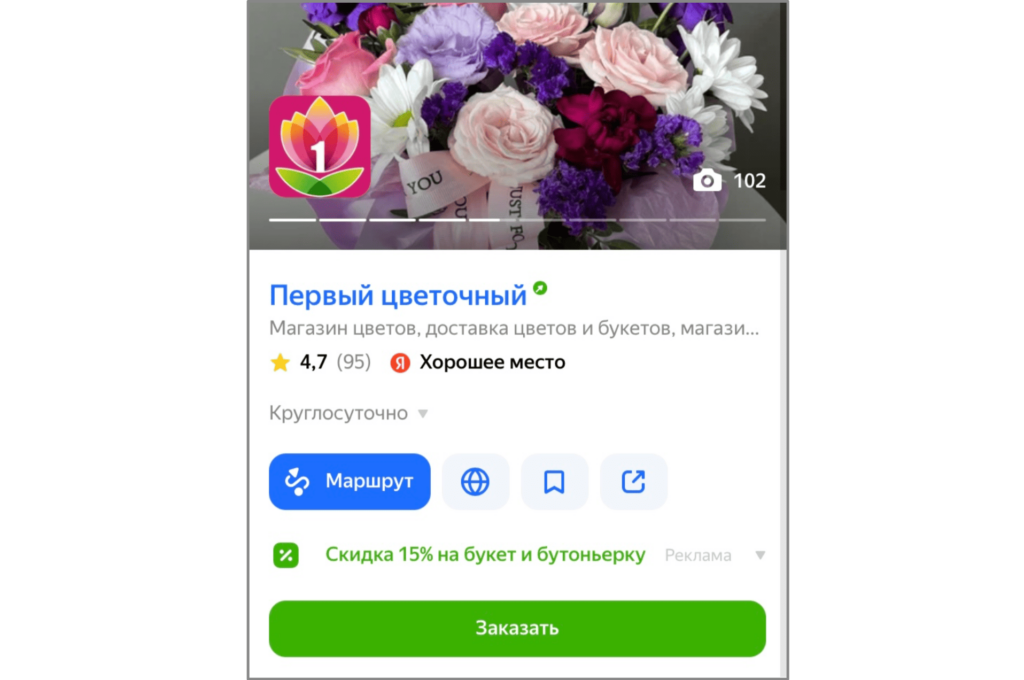Expand the arrow beside Реклама
The image size is (1024, 680).
760,555
